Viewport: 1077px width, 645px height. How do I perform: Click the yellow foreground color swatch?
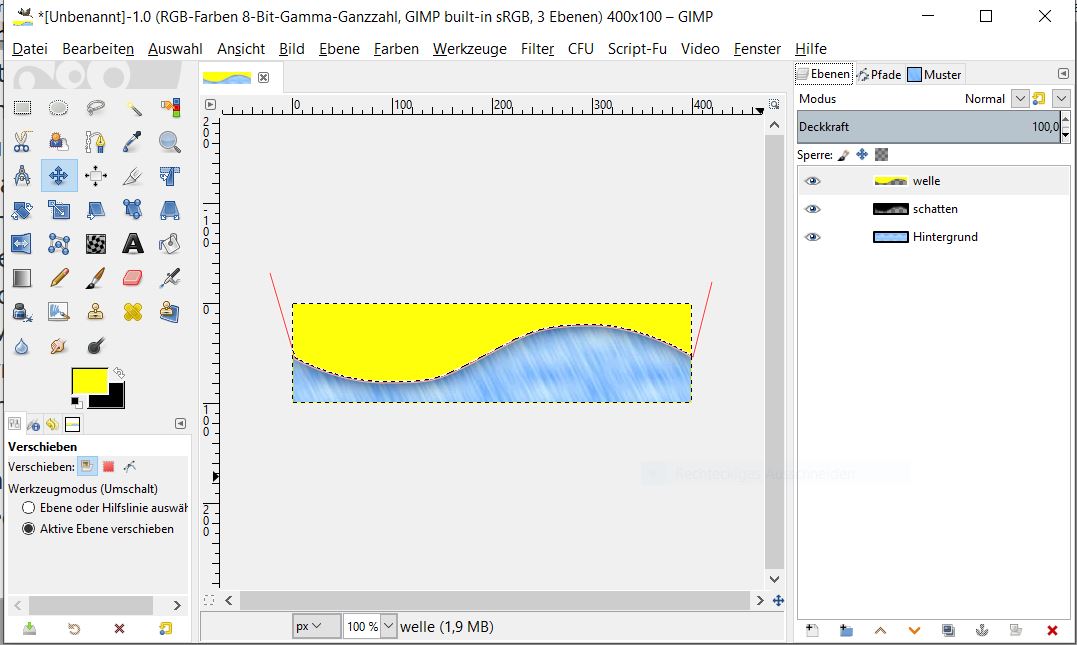click(88, 381)
